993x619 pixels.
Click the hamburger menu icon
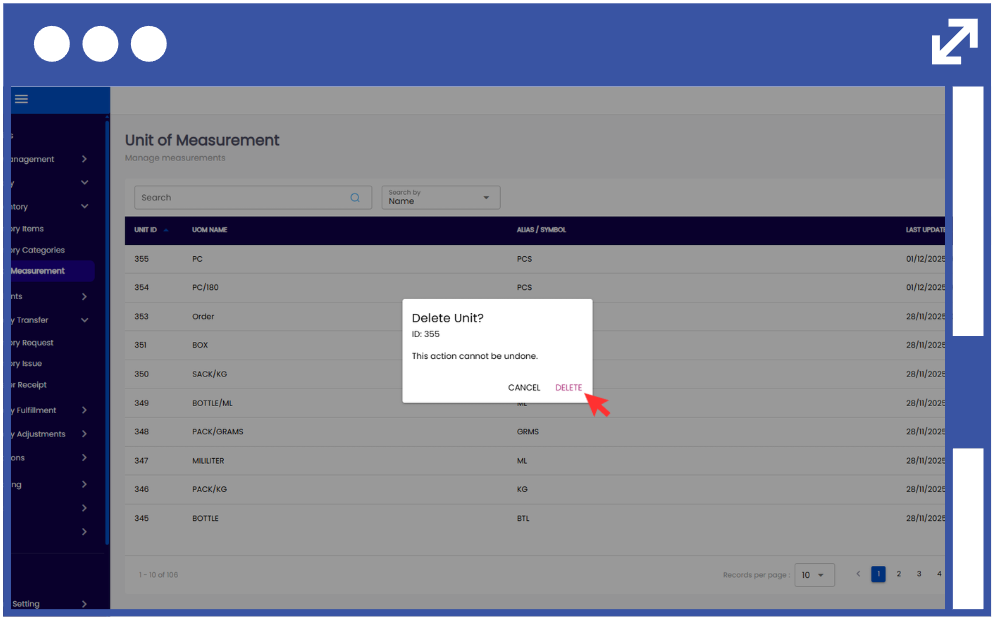pos(21,99)
